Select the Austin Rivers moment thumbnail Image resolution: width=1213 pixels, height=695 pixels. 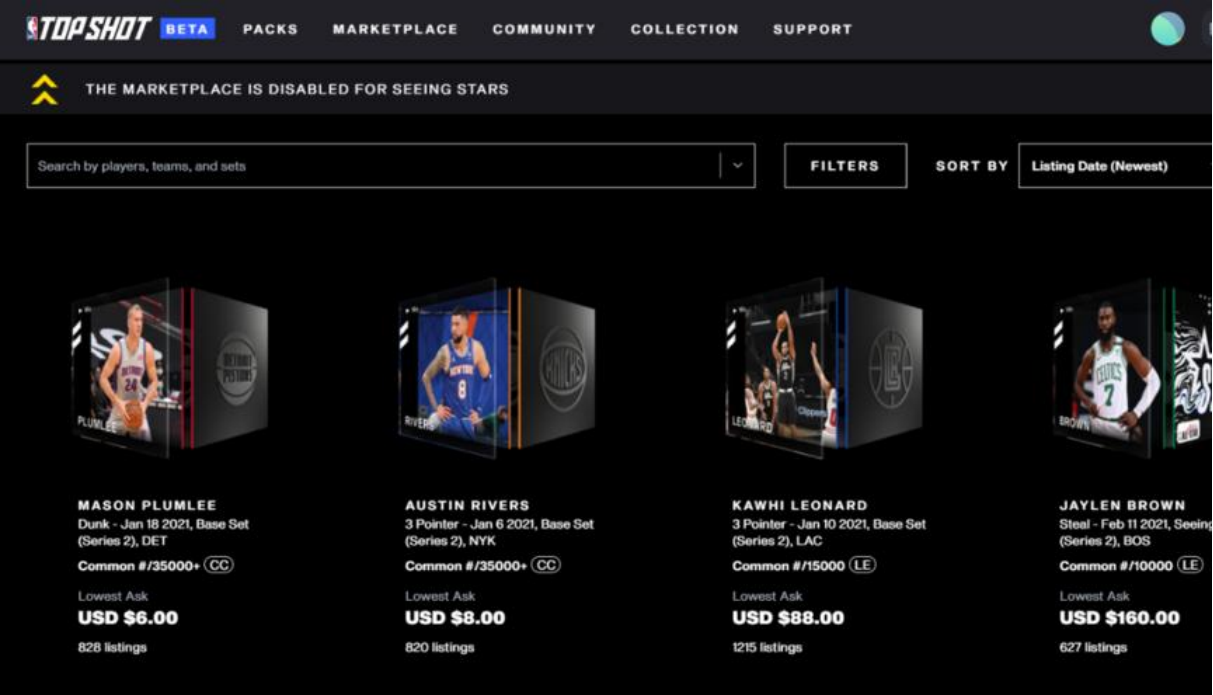(x=497, y=367)
